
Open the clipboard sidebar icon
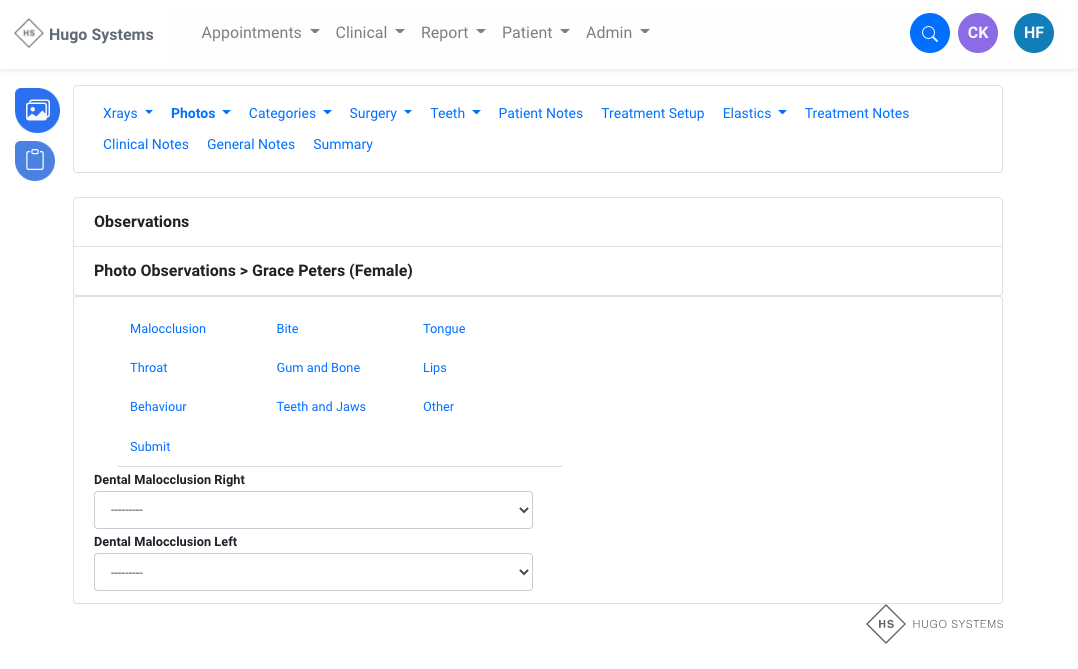point(35,160)
